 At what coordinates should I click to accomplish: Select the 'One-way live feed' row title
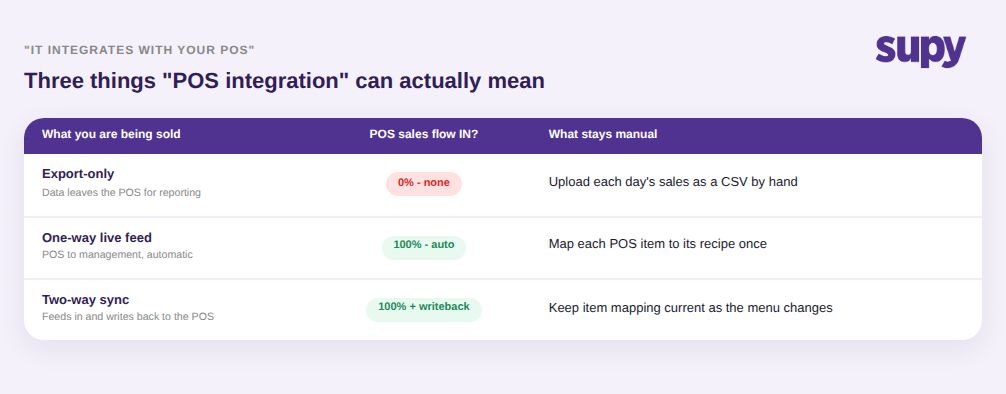point(97,238)
